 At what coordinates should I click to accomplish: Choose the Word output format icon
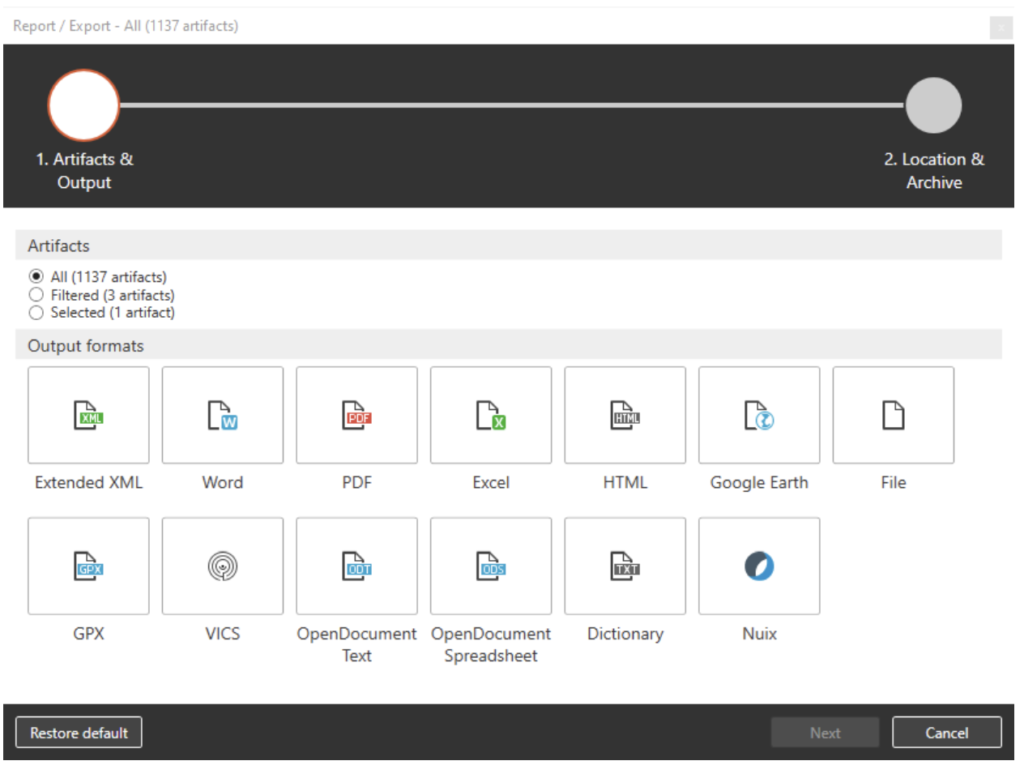click(x=223, y=415)
